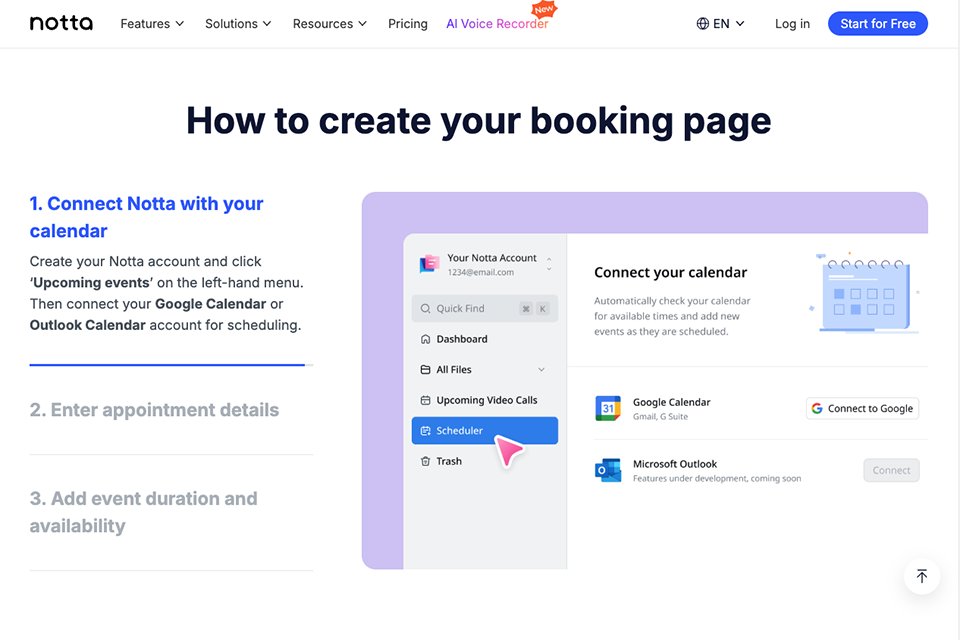Click the '1234@email.com' account text
960x640 pixels.
(481, 273)
